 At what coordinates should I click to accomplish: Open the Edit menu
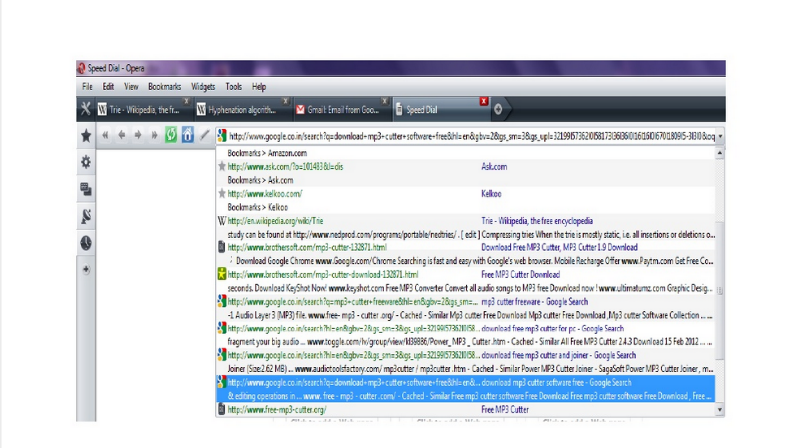point(108,87)
